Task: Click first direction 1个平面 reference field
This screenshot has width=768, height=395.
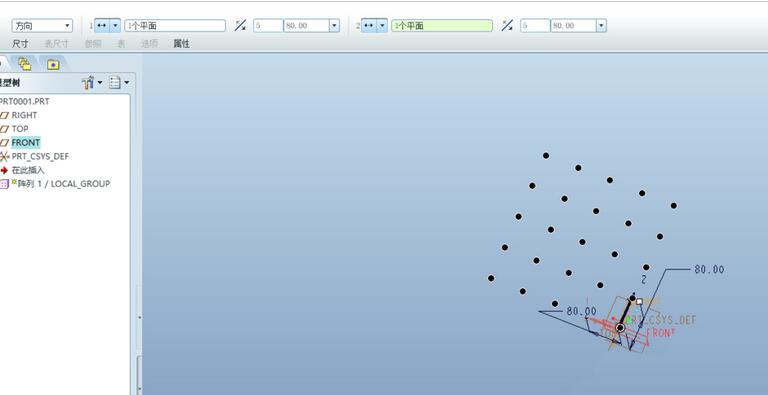Action: coord(175,25)
